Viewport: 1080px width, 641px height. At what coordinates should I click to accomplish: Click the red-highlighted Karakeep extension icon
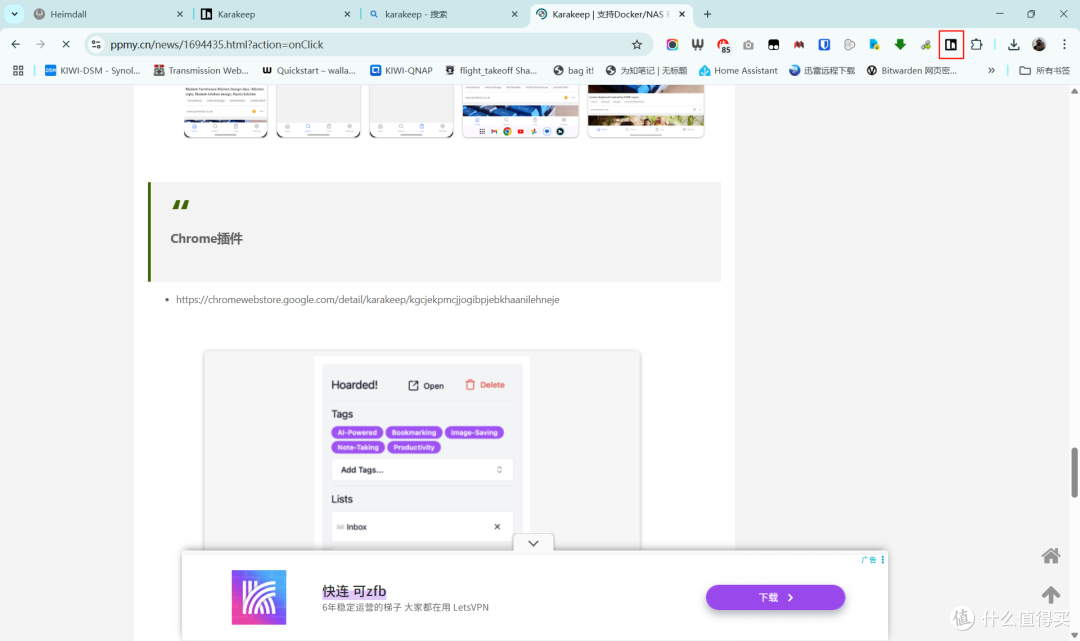(951, 44)
